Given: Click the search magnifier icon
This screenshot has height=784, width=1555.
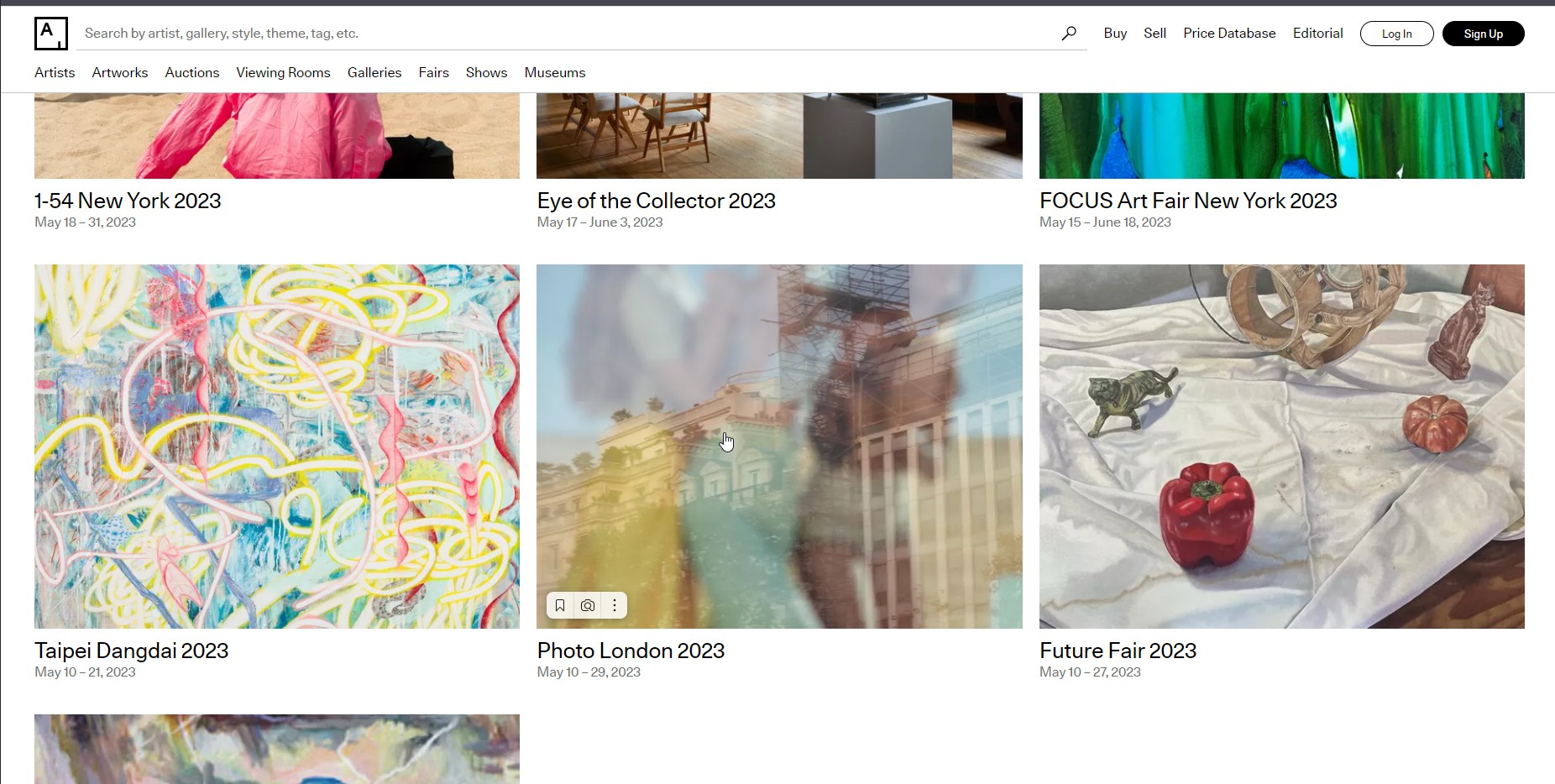Looking at the screenshot, I should [1069, 34].
